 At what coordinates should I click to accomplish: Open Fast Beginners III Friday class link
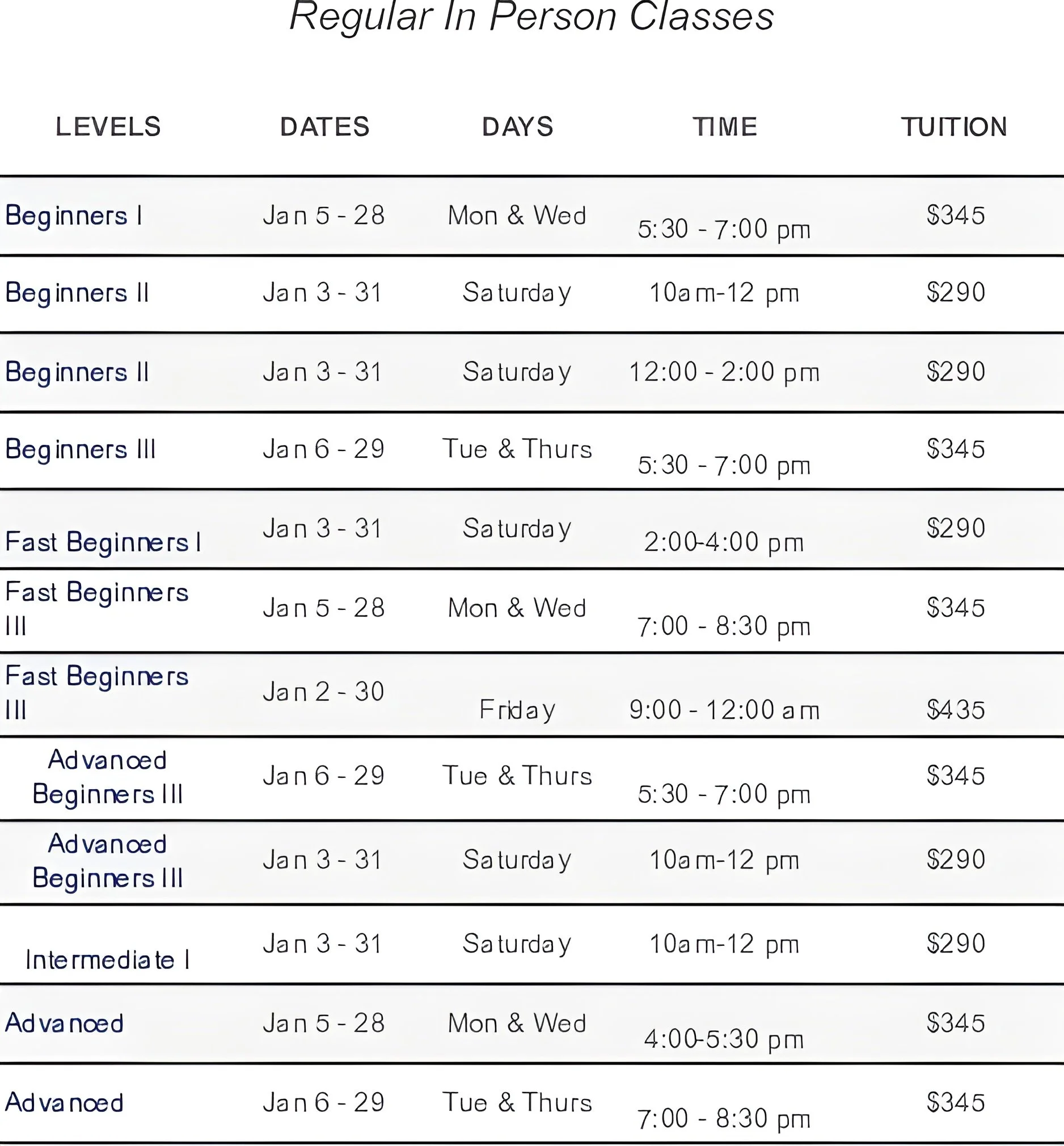(x=97, y=693)
